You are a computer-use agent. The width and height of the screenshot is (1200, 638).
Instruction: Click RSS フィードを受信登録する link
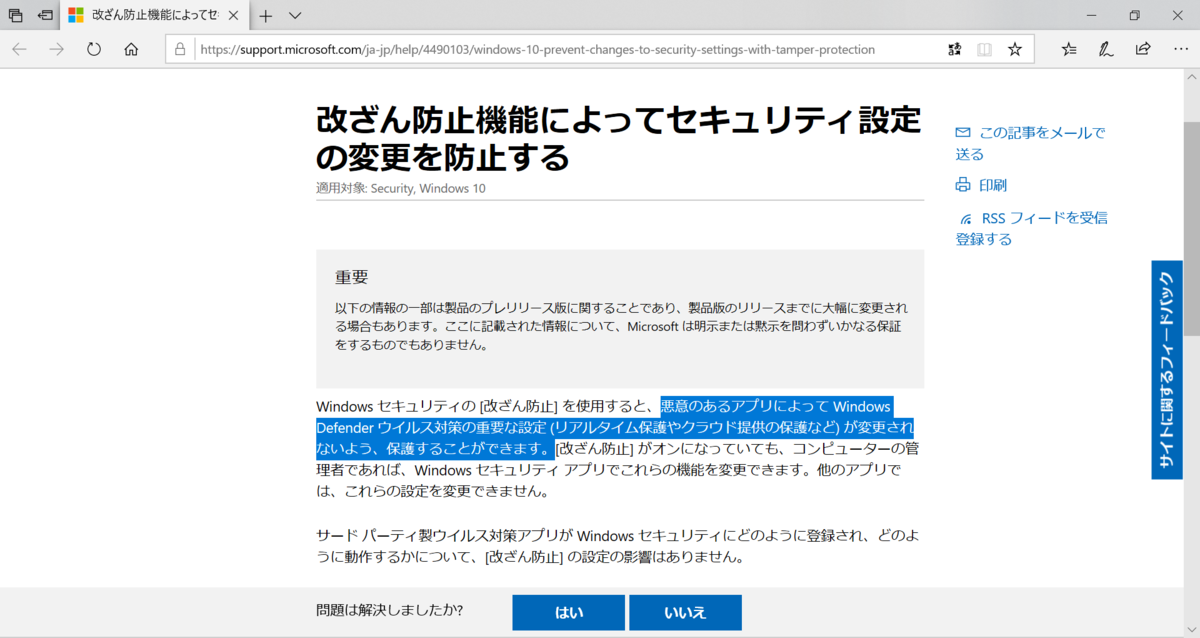pyautogui.click(x=1031, y=228)
